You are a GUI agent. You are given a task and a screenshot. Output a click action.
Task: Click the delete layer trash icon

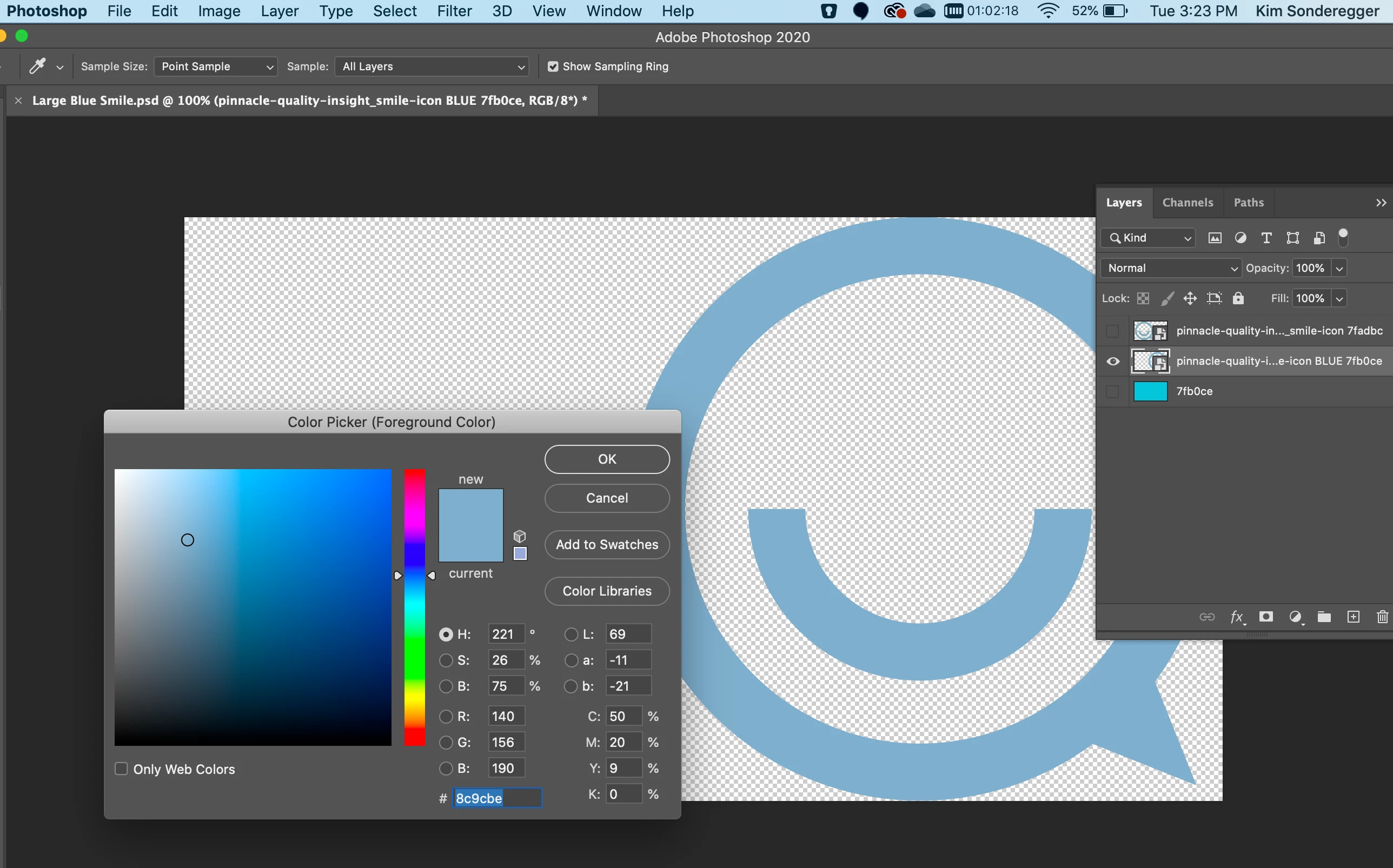(x=1383, y=617)
